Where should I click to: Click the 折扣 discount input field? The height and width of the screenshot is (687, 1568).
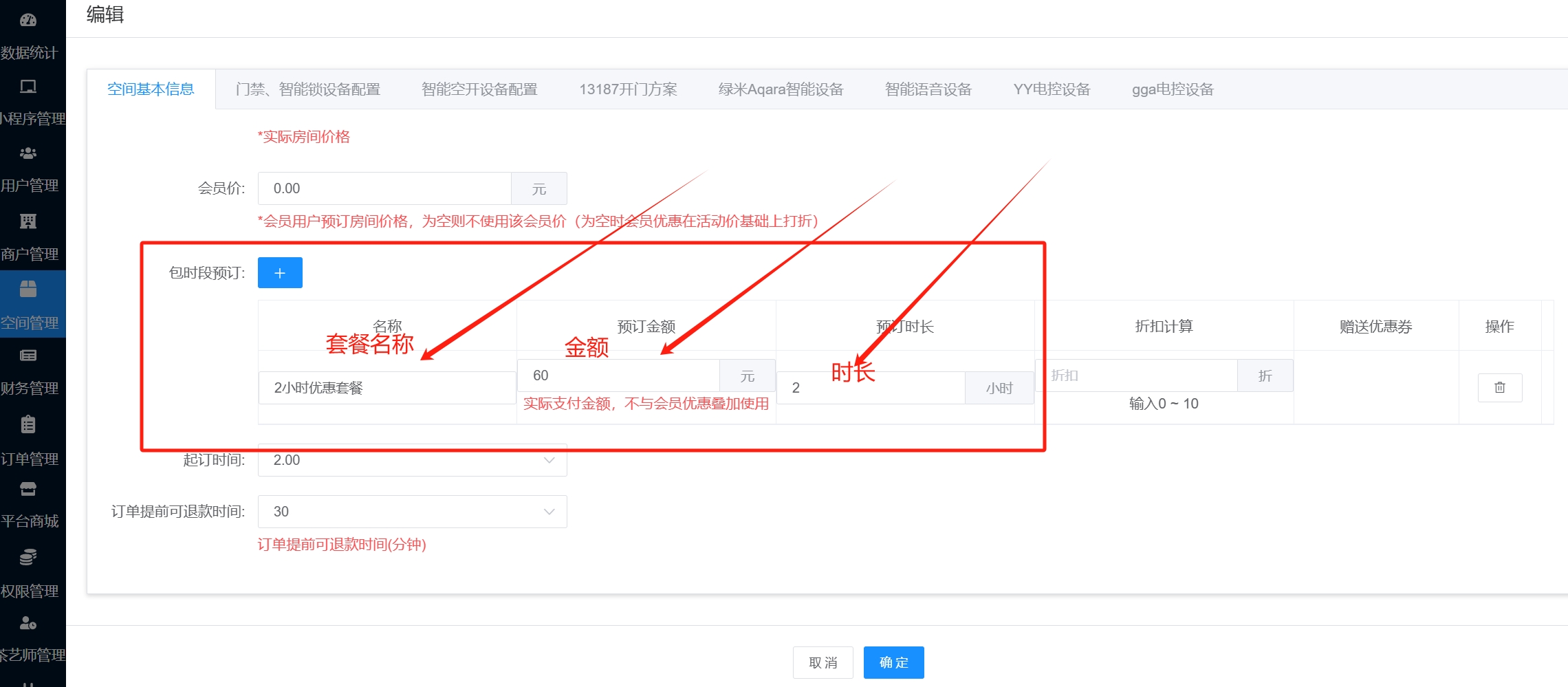click(1136, 375)
